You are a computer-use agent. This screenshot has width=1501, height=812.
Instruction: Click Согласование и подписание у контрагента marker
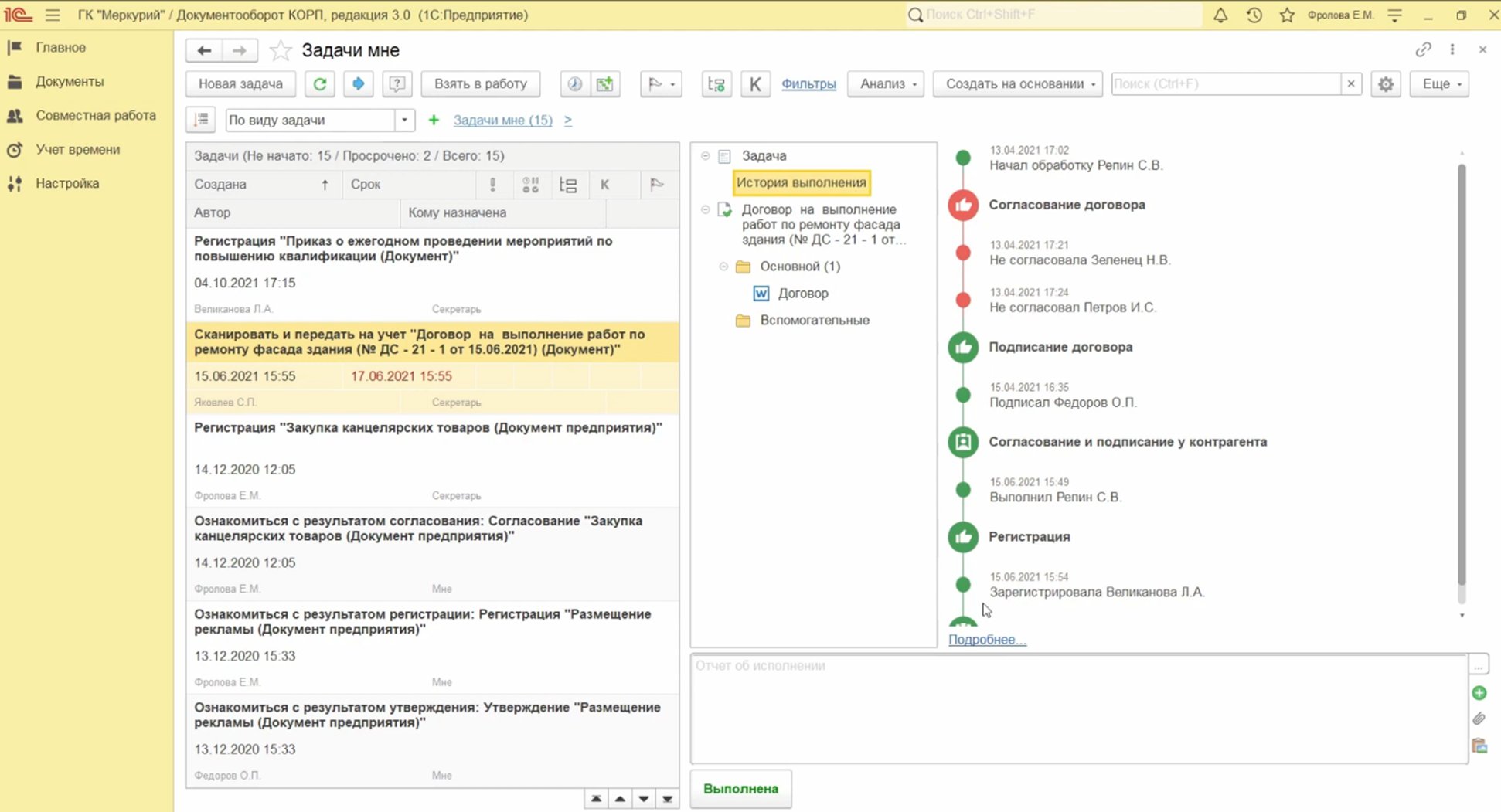963,442
